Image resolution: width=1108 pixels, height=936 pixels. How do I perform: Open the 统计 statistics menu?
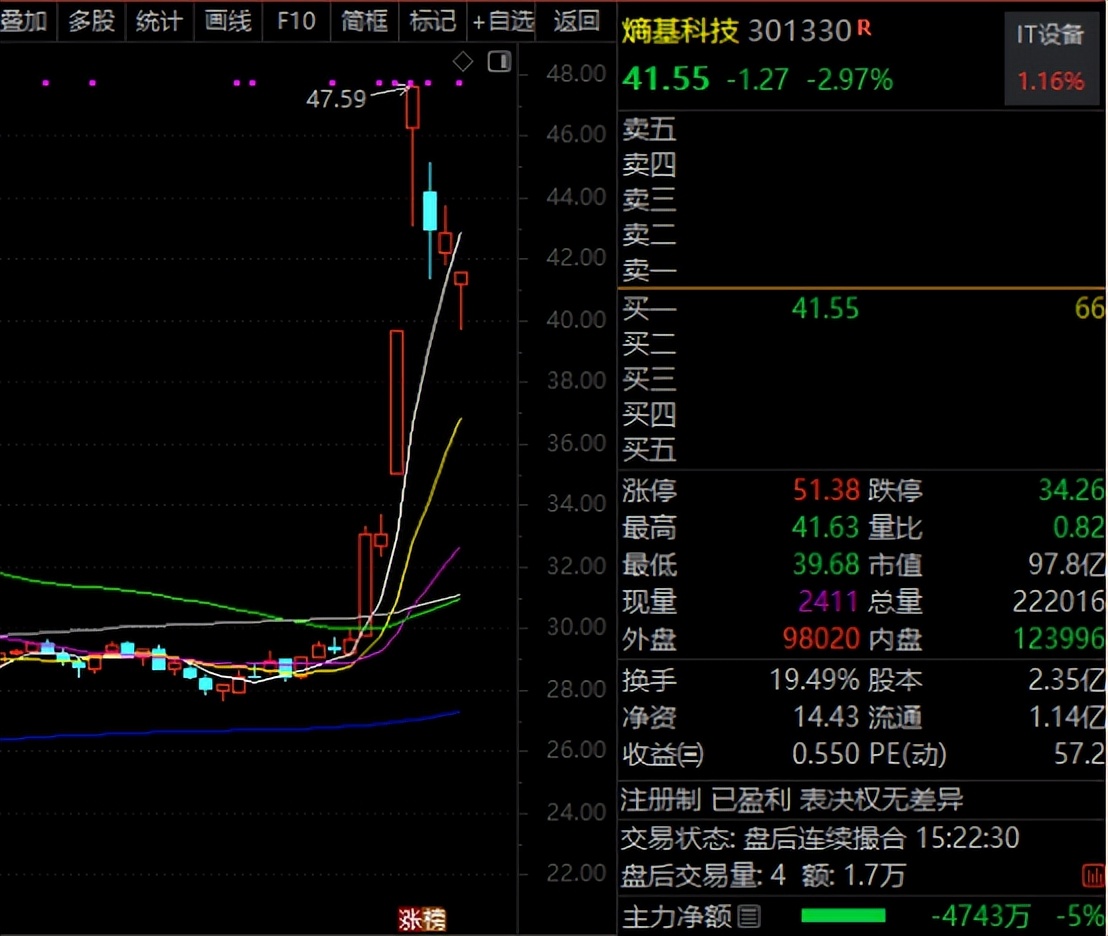coord(159,20)
